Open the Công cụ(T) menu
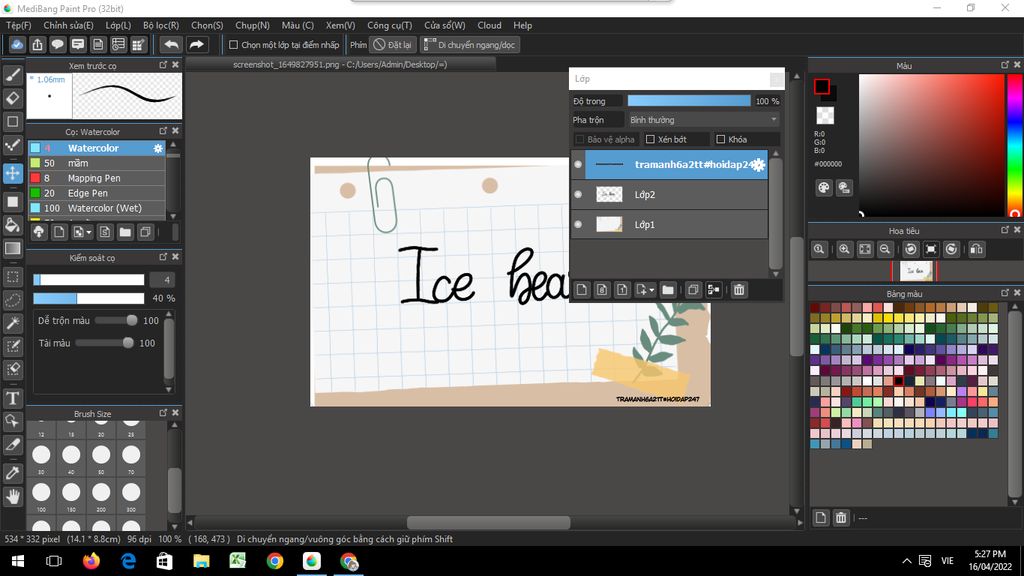 point(389,25)
